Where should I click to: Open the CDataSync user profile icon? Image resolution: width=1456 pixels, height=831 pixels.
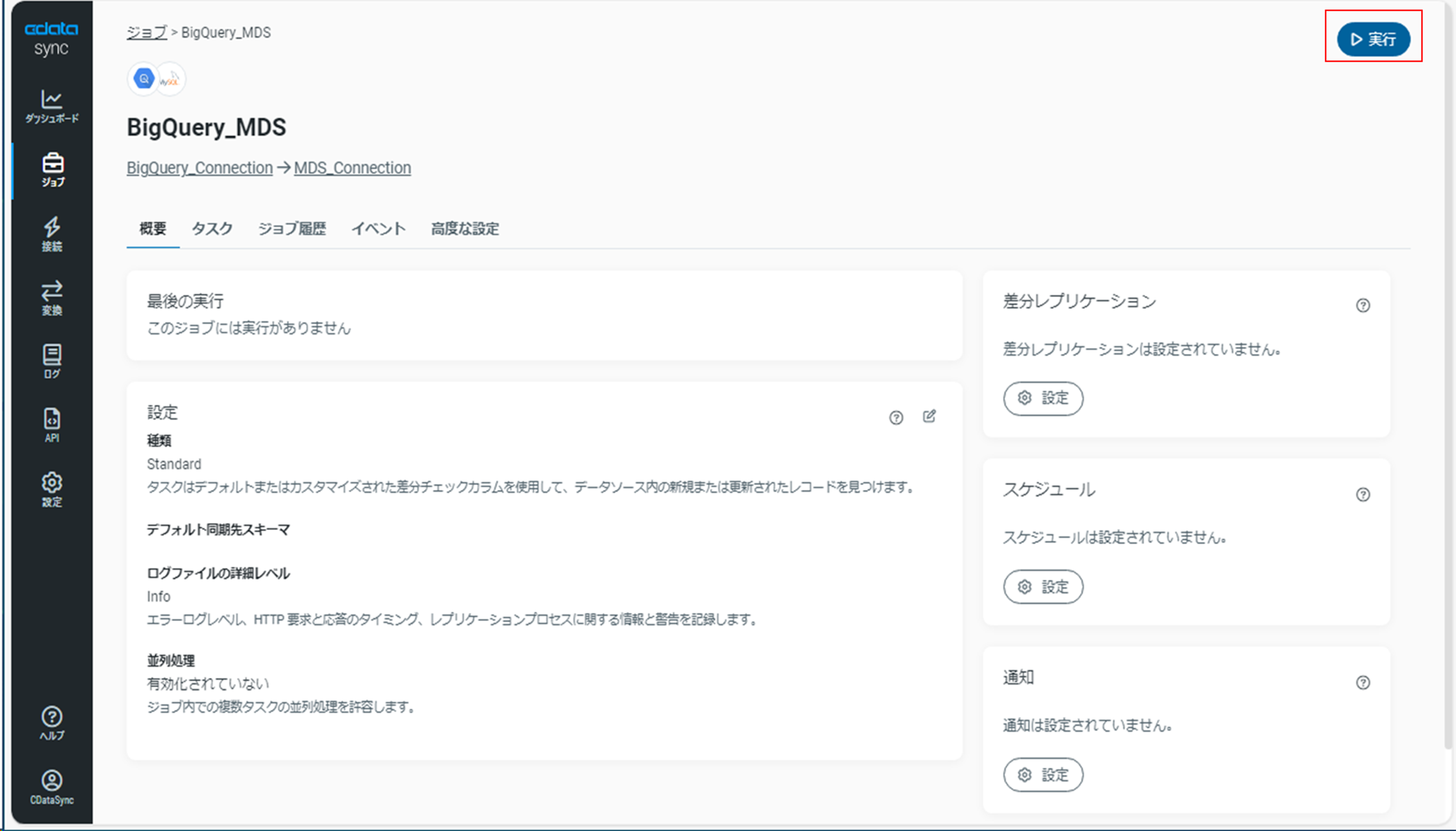click(52, 788)
